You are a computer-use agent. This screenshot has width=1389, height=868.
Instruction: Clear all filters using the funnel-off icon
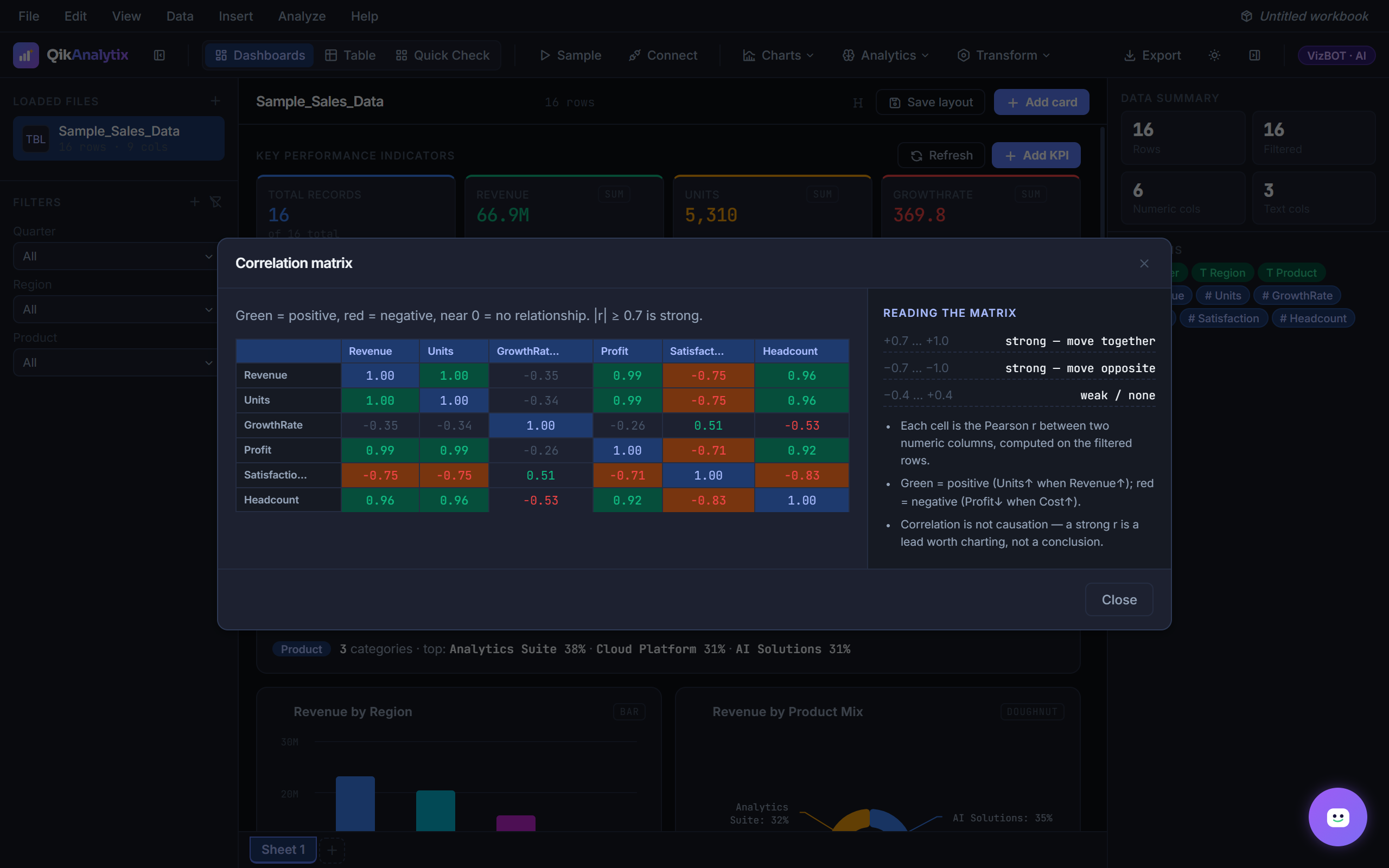coord(216,202)
